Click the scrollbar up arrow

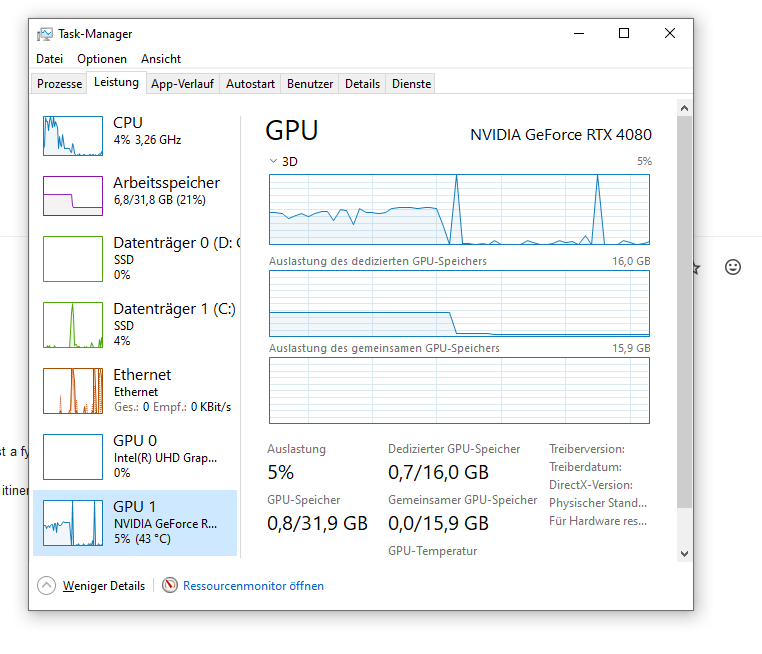(x=684, y=108)
